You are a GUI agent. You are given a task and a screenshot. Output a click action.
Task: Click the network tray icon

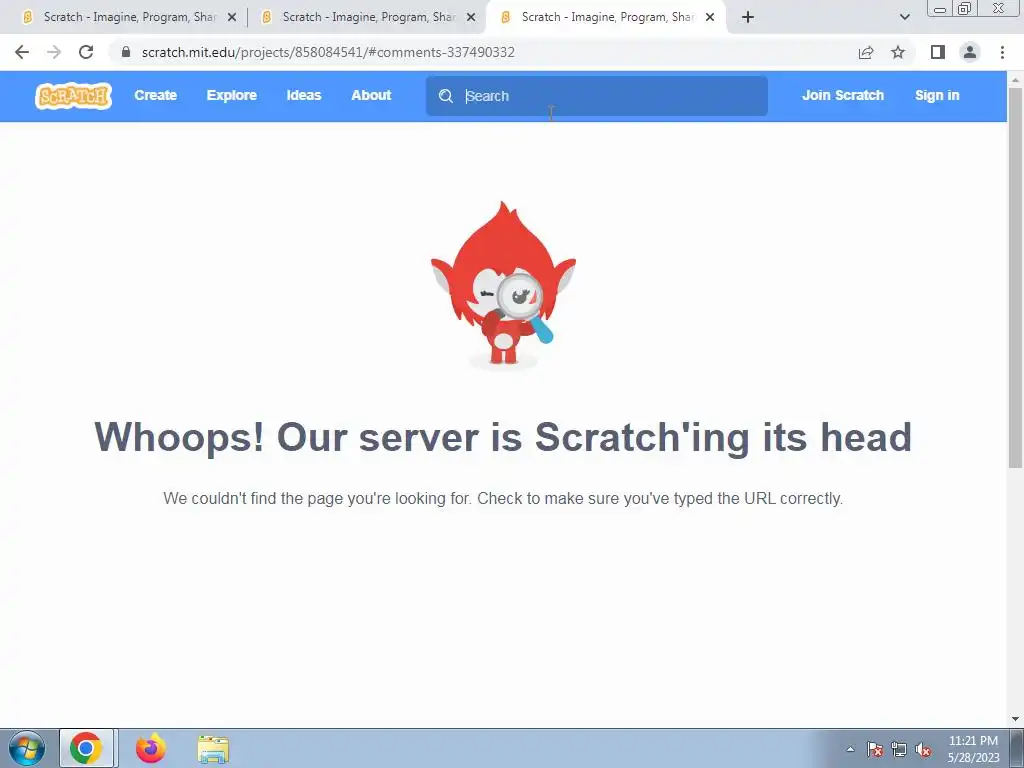(899, 750)
